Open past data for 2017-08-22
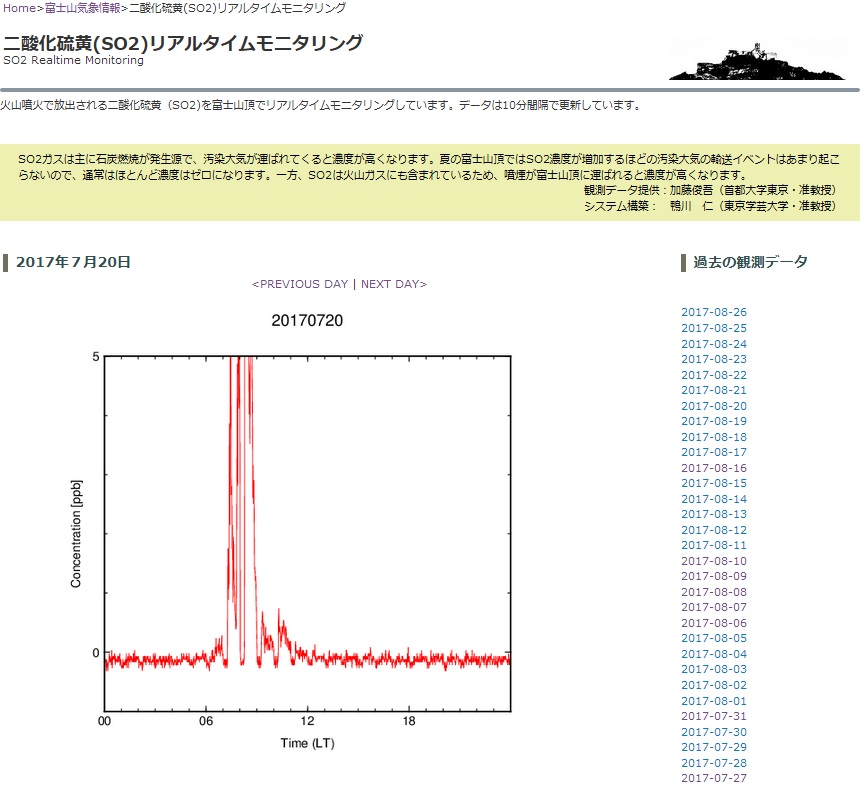 (714, 374)
